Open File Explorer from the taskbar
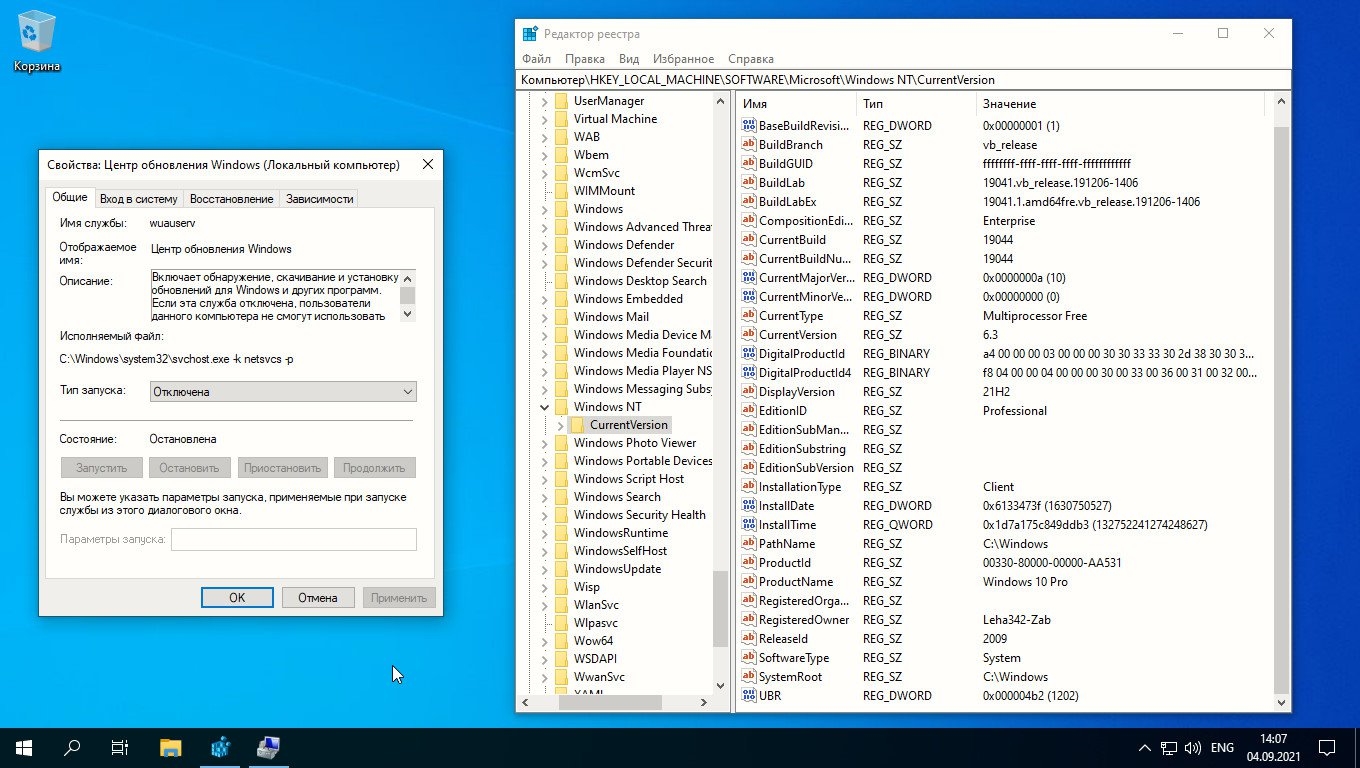The width and height of the screenshot is (1360, 768). 171,747
